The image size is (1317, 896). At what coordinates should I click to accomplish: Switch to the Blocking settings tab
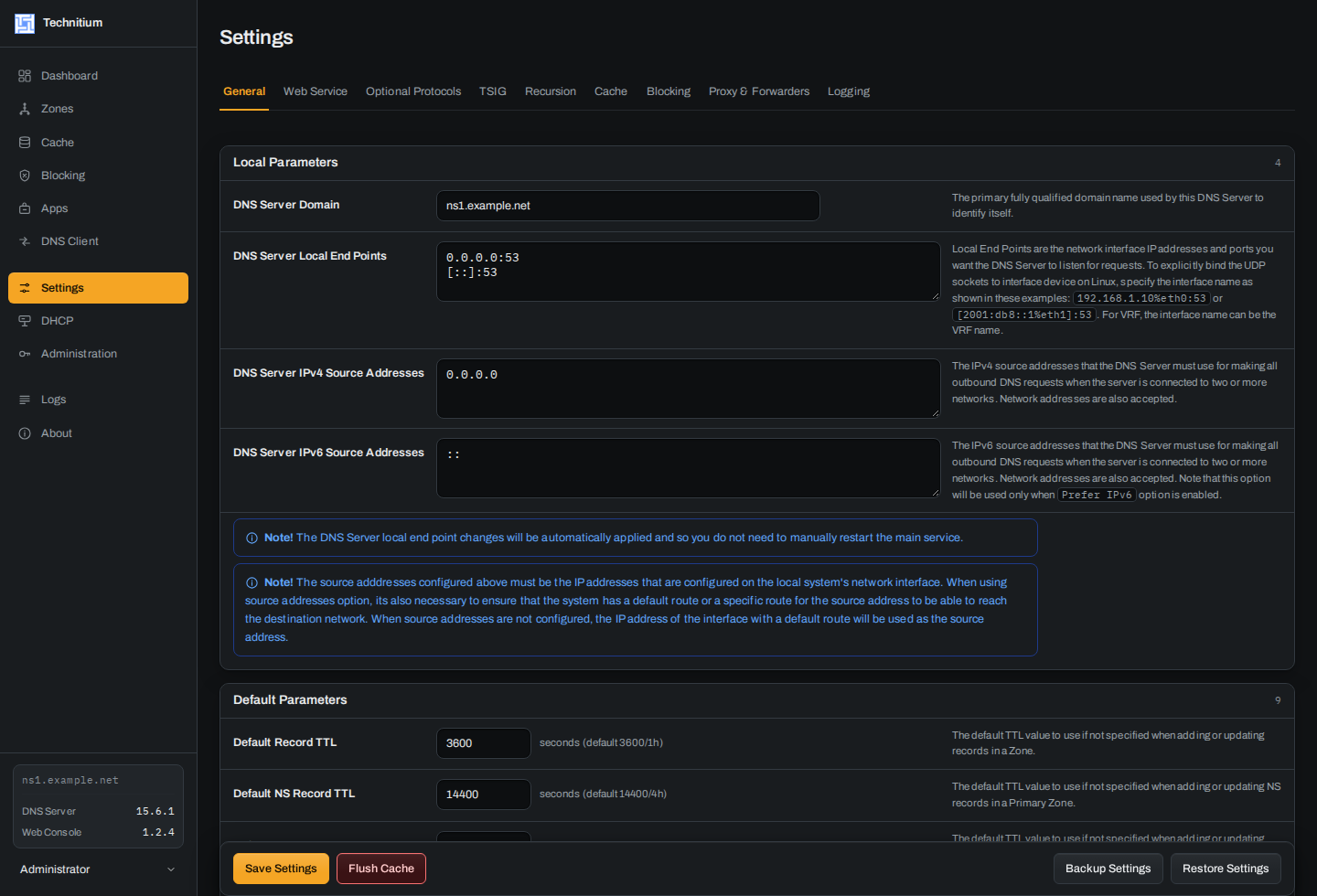pos(669,91)
